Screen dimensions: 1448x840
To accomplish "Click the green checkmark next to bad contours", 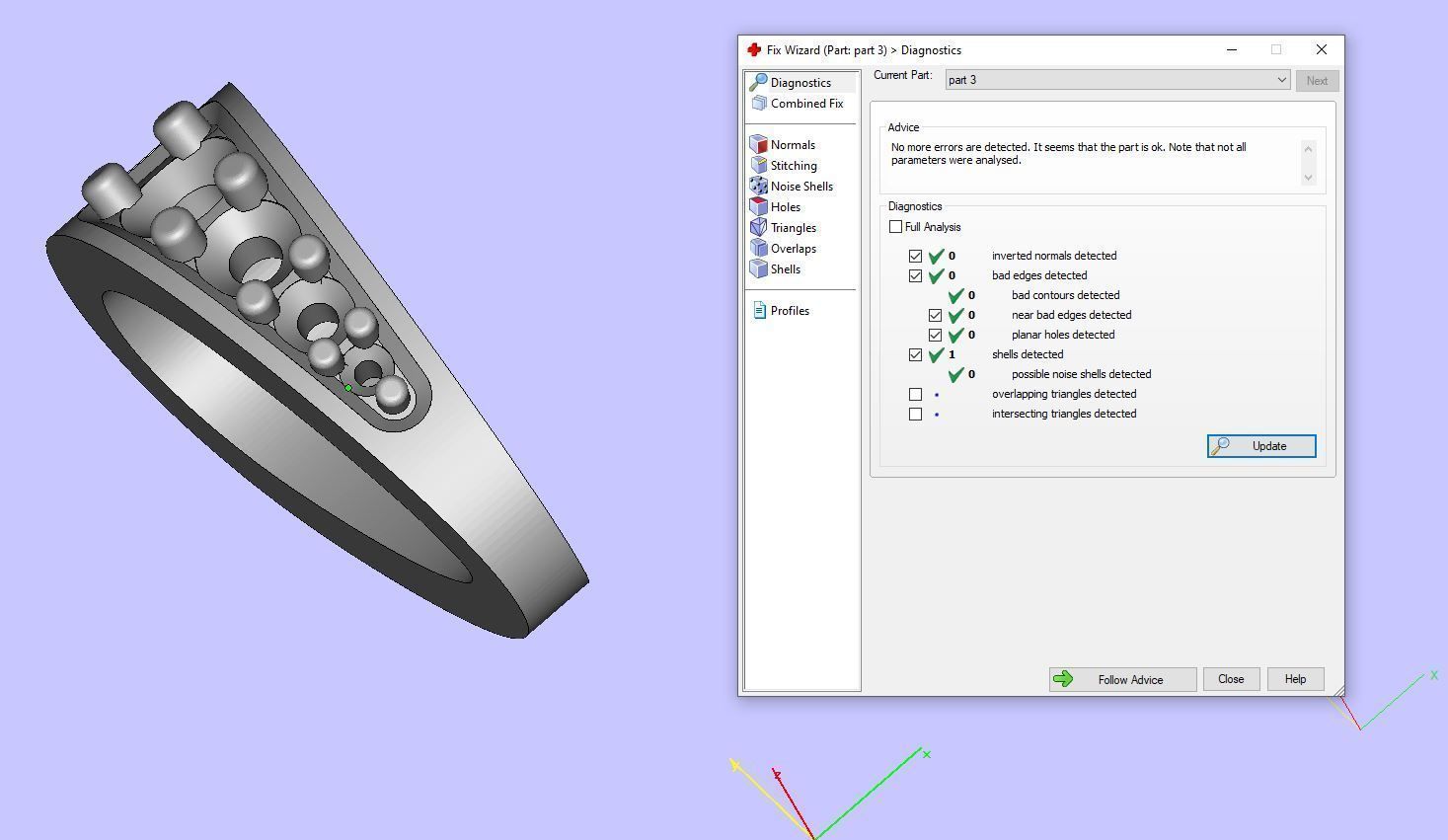I will tap(955, 295).
